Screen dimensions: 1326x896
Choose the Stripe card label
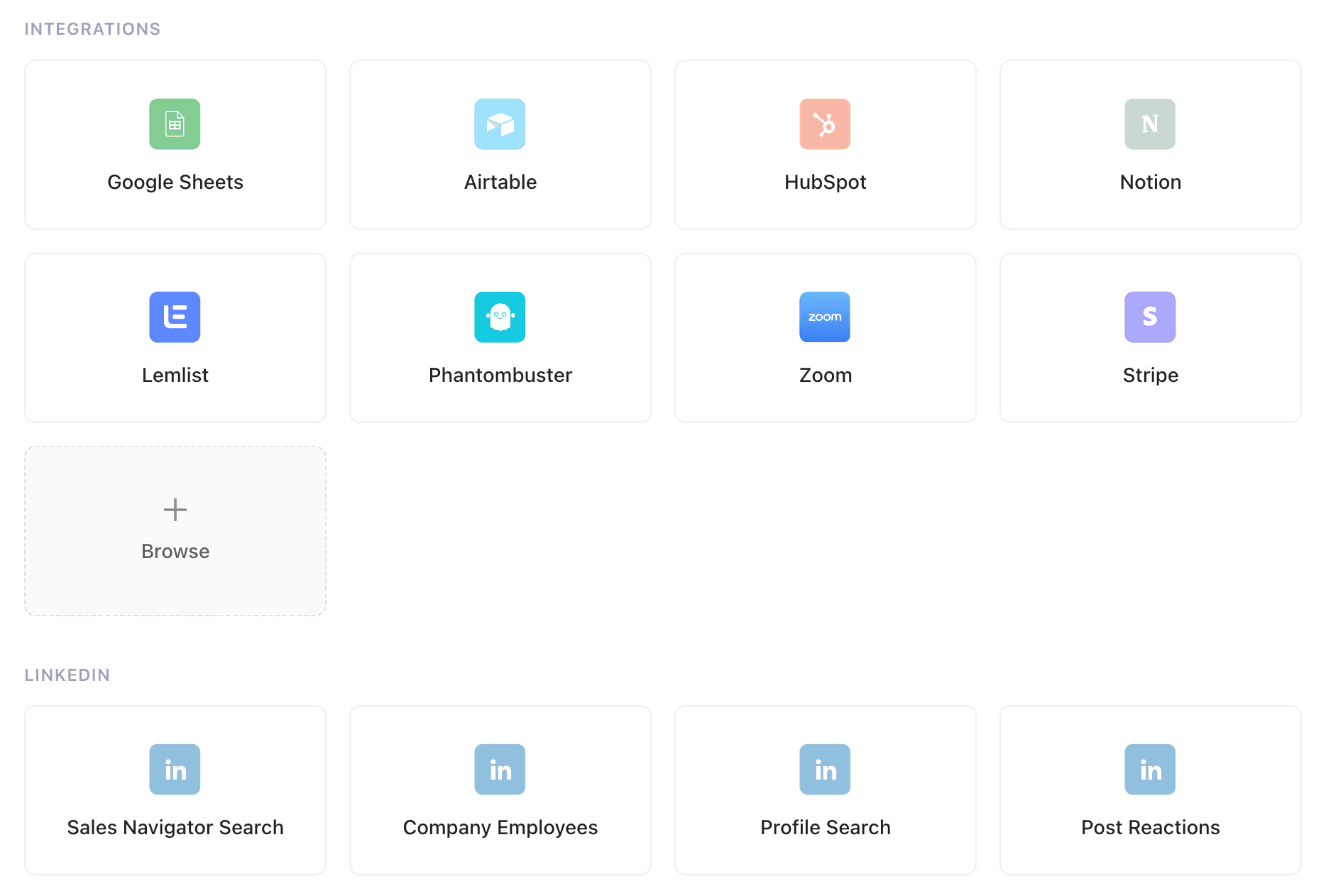(x=1151, y=376)
